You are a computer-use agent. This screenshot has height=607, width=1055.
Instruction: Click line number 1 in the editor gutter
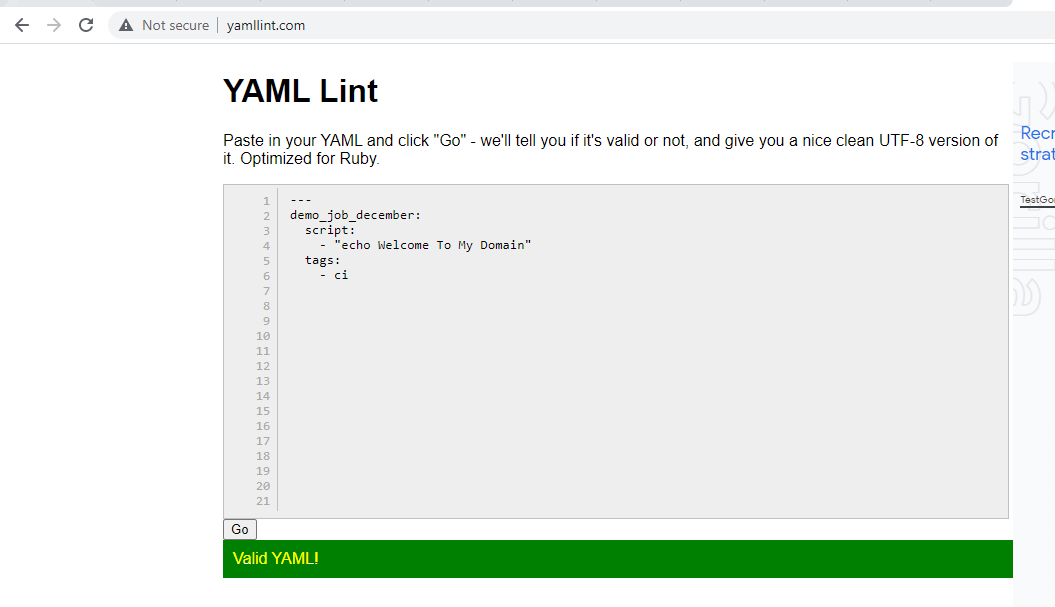[x=266, y=200]
